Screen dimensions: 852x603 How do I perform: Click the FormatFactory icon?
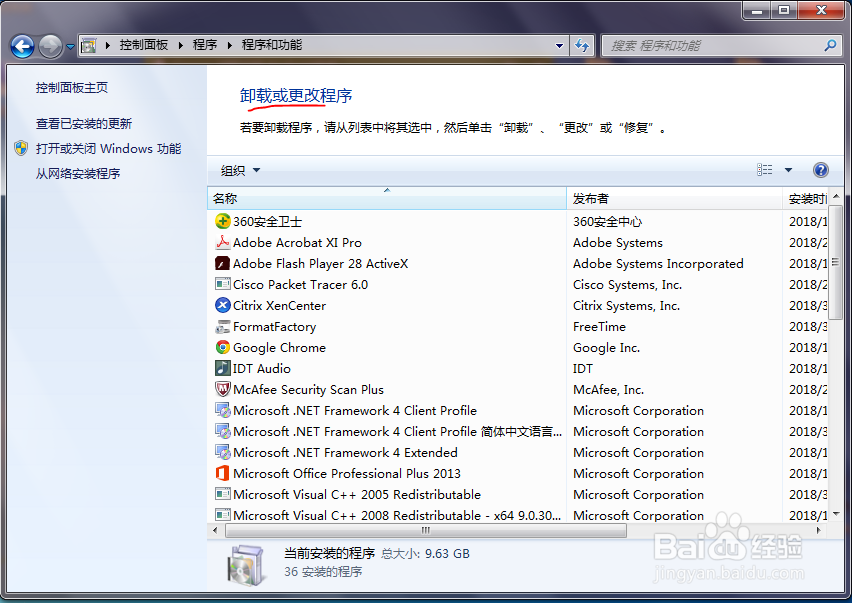(x=223, y=326)
